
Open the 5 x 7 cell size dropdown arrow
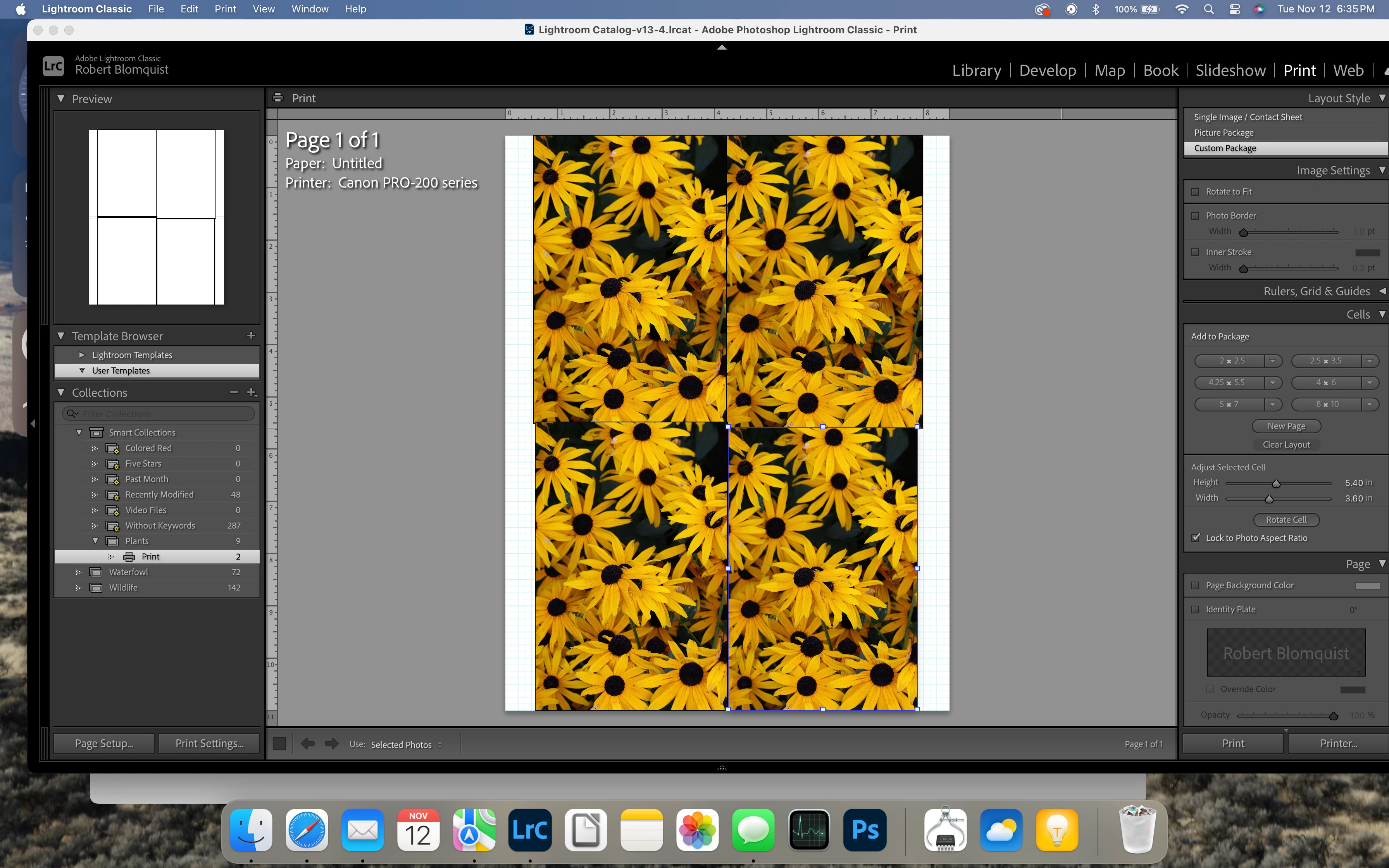[1272, 405]
